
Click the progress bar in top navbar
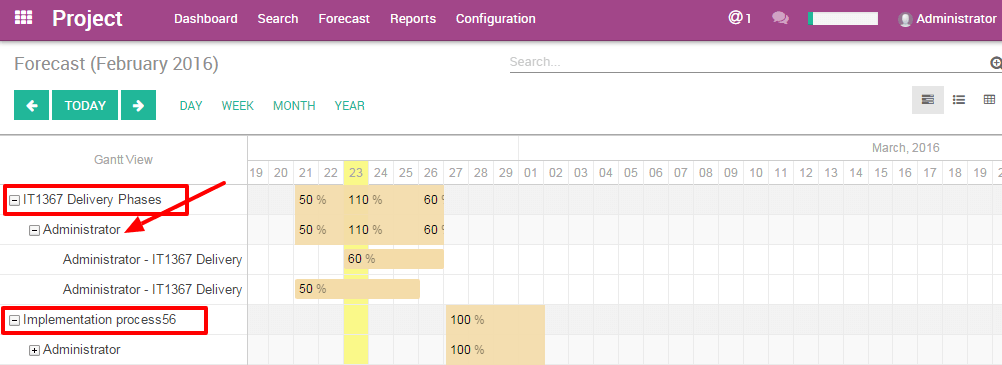pos(843,19)
